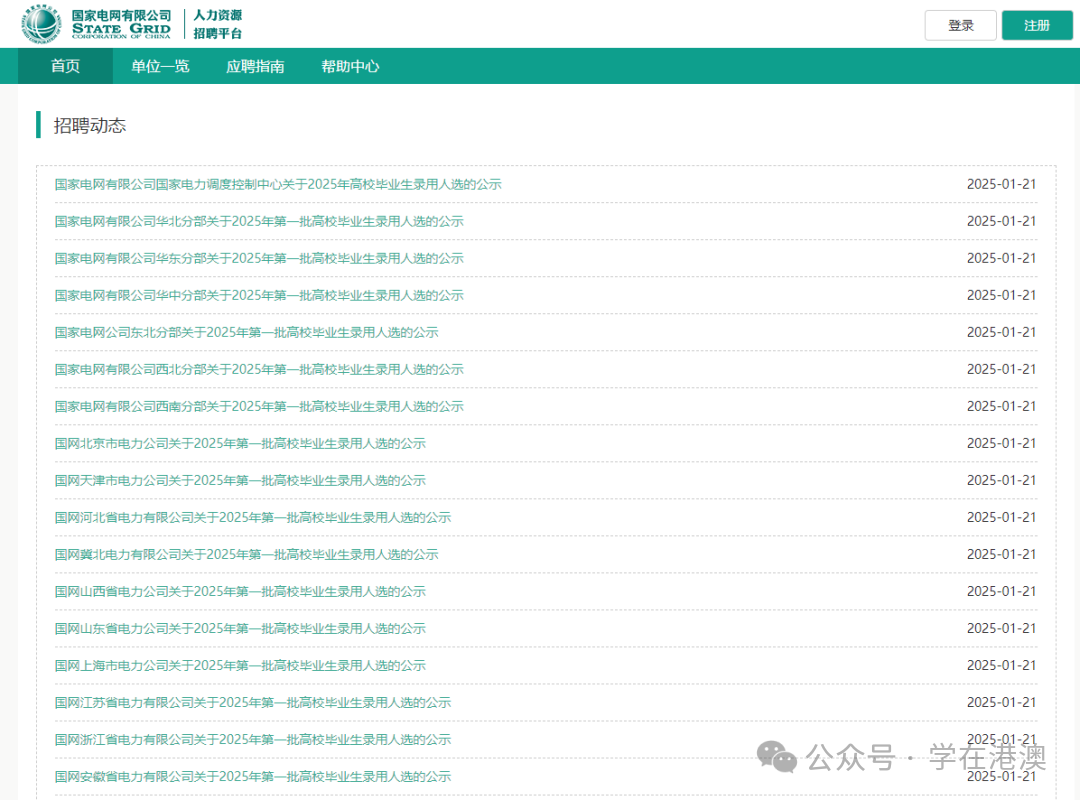Go to 帮助中心 help center
This screenshot has height=800, width=1080.
pyautogui.click(x=350, y=67)
